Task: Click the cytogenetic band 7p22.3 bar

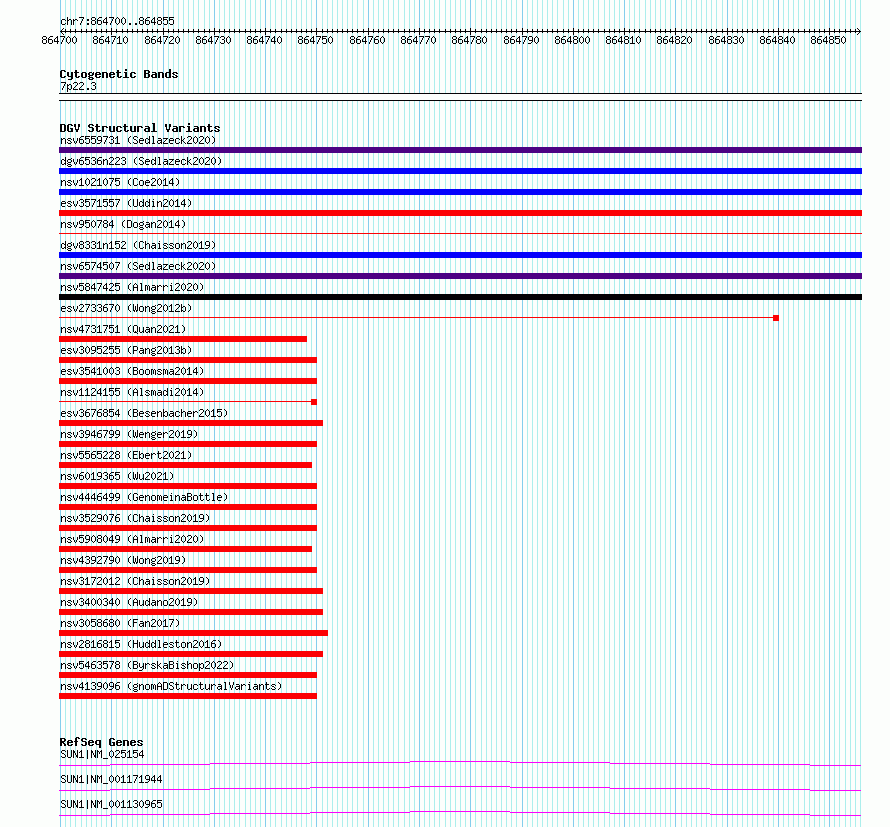Action: click(460, 97)
